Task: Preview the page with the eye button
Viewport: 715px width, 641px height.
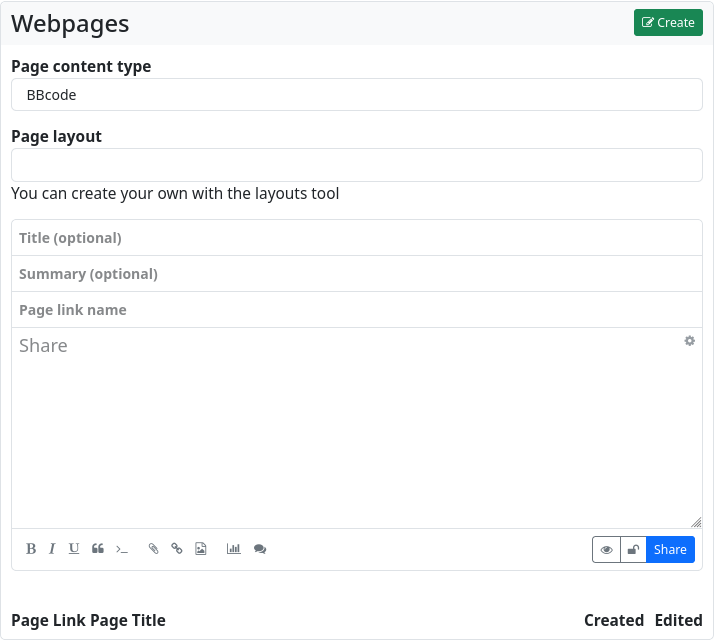Action: 606,550
